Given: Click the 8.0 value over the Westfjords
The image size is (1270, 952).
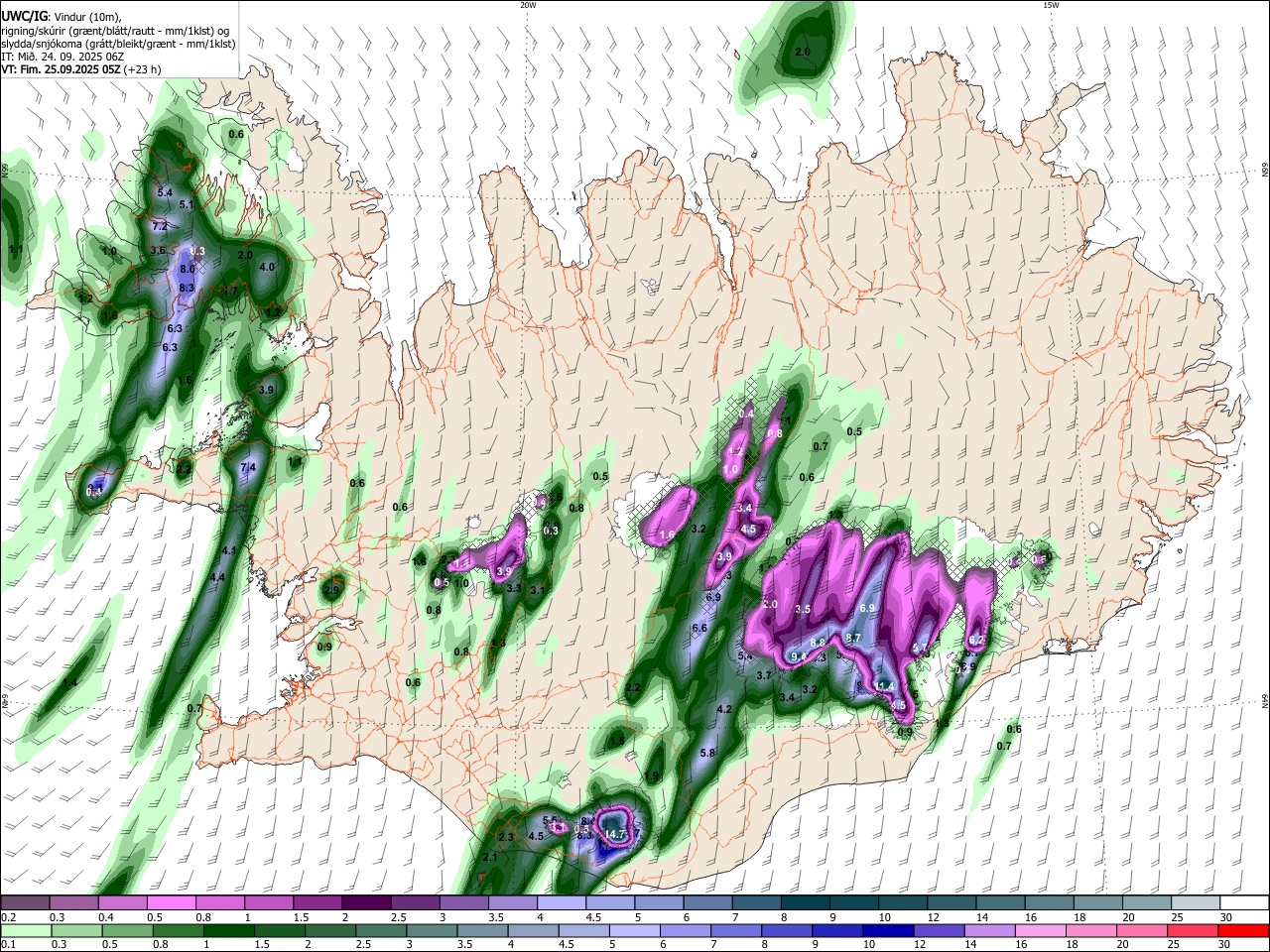Looking at the screenshot, I should pos(188,270).
